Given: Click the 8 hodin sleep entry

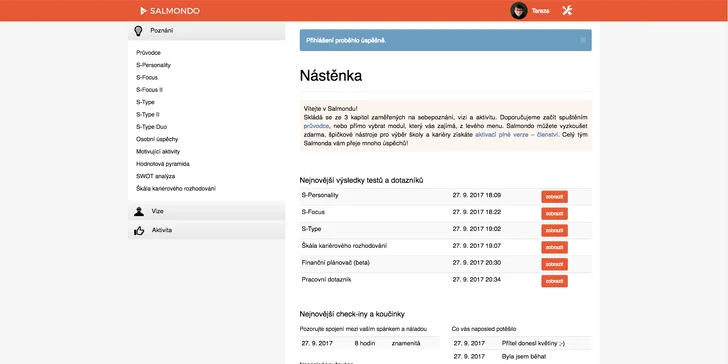Looking at the screenshot, I should 364,343.
